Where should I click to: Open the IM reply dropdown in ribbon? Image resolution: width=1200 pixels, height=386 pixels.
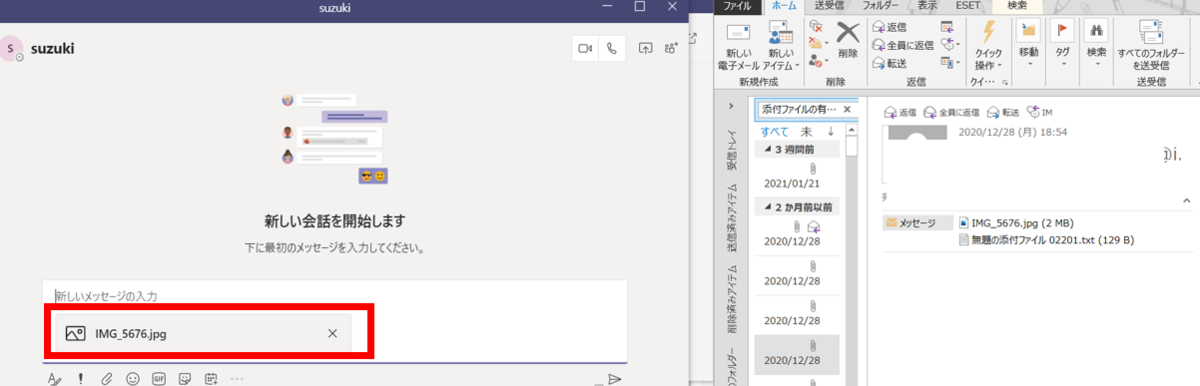pyautogui.click(x=951, y=45)
